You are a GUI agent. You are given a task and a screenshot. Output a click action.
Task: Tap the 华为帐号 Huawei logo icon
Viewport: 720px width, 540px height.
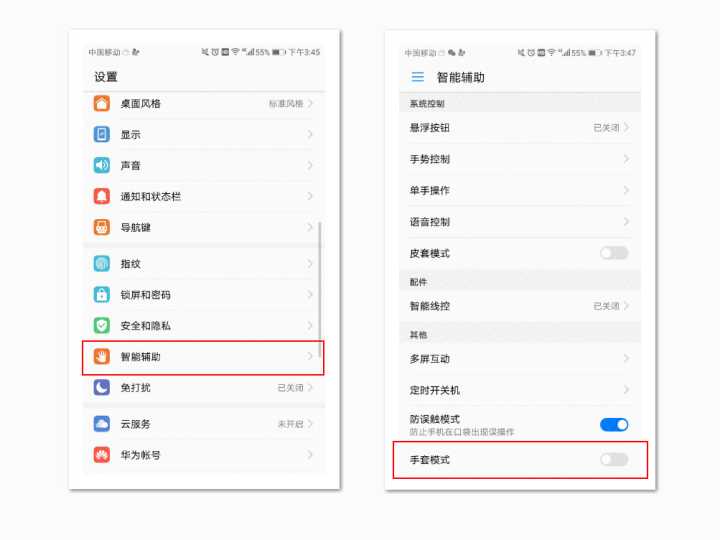[101, 455]
